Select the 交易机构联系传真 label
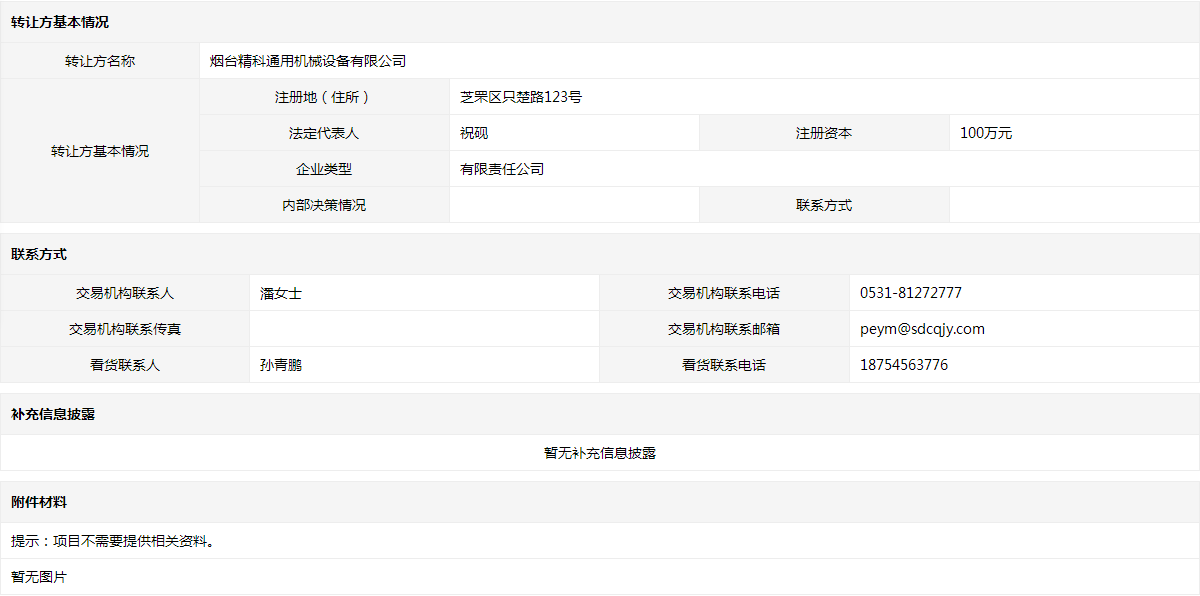1200x596 pixels. 125,329
